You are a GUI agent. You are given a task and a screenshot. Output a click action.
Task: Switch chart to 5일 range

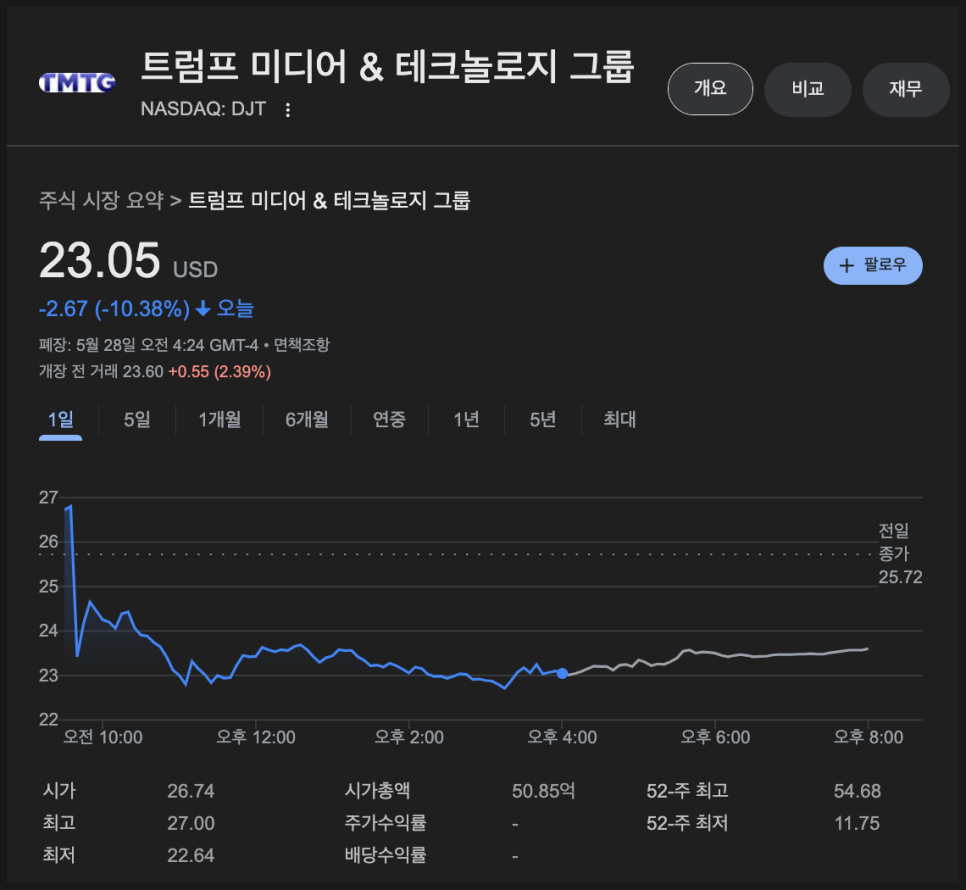137,419
